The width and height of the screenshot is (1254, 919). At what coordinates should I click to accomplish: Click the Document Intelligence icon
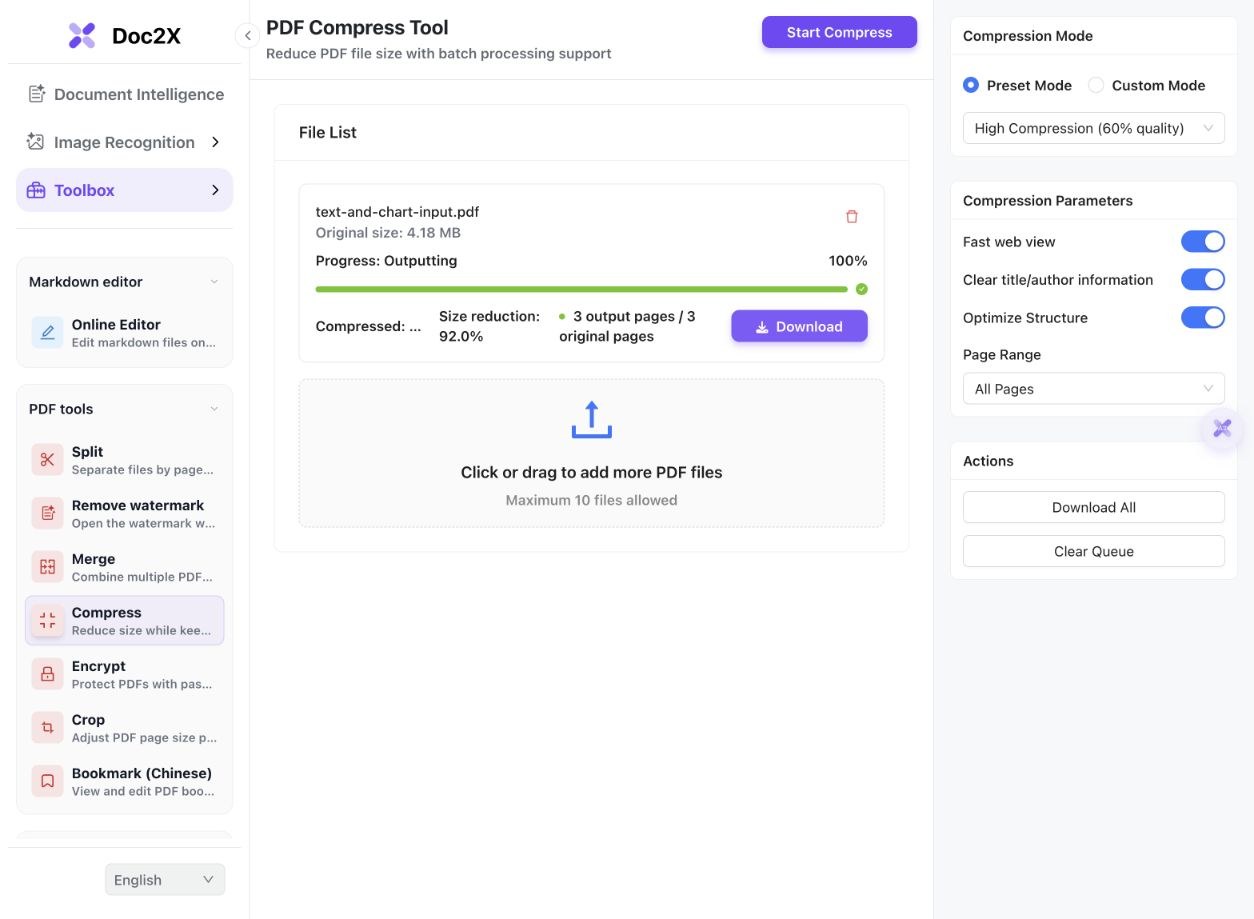[36, 94]
